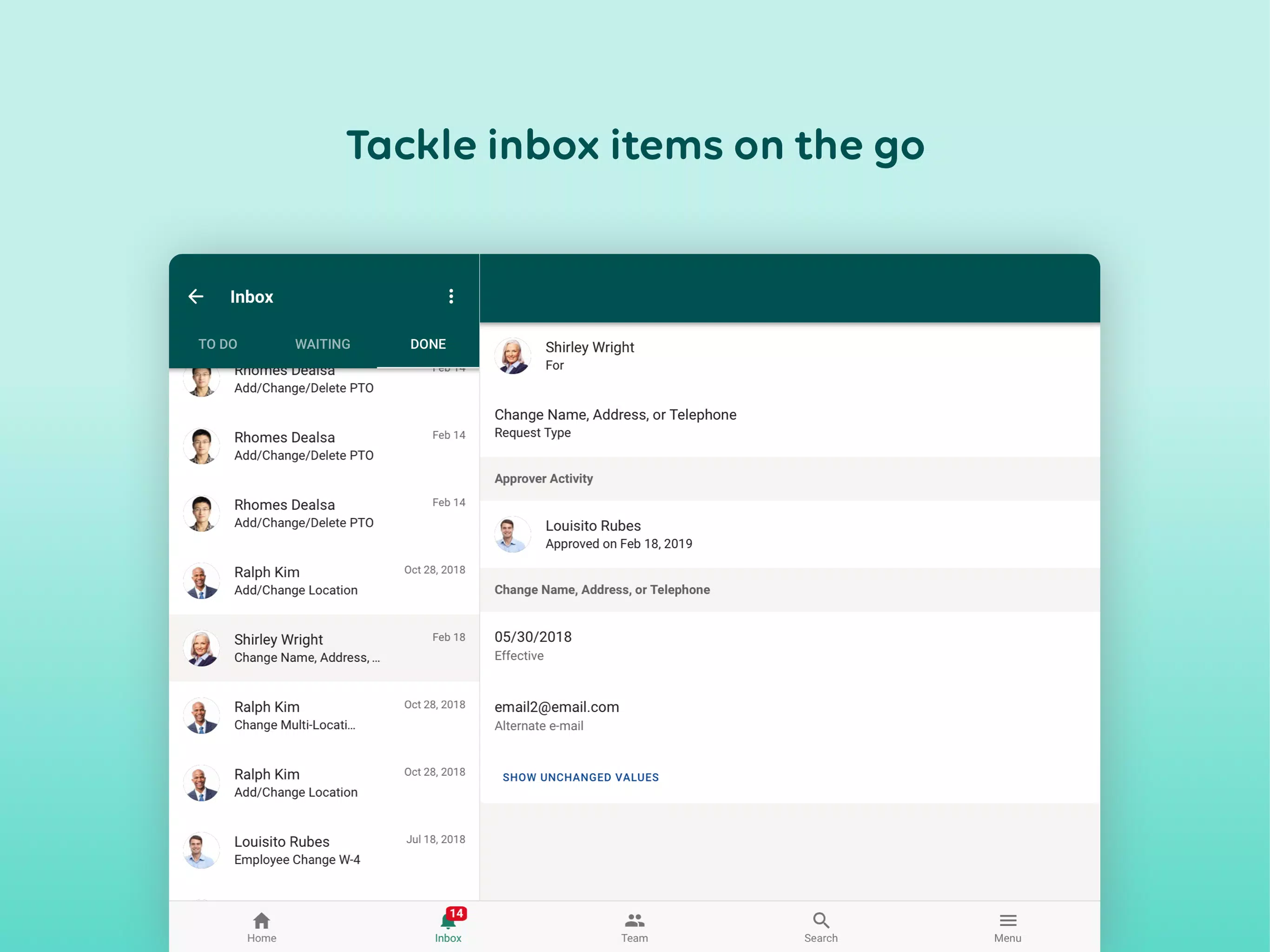Click Louisito Rubes approver avatar
Screen dimensions: 1270x952
coord(513,535)
